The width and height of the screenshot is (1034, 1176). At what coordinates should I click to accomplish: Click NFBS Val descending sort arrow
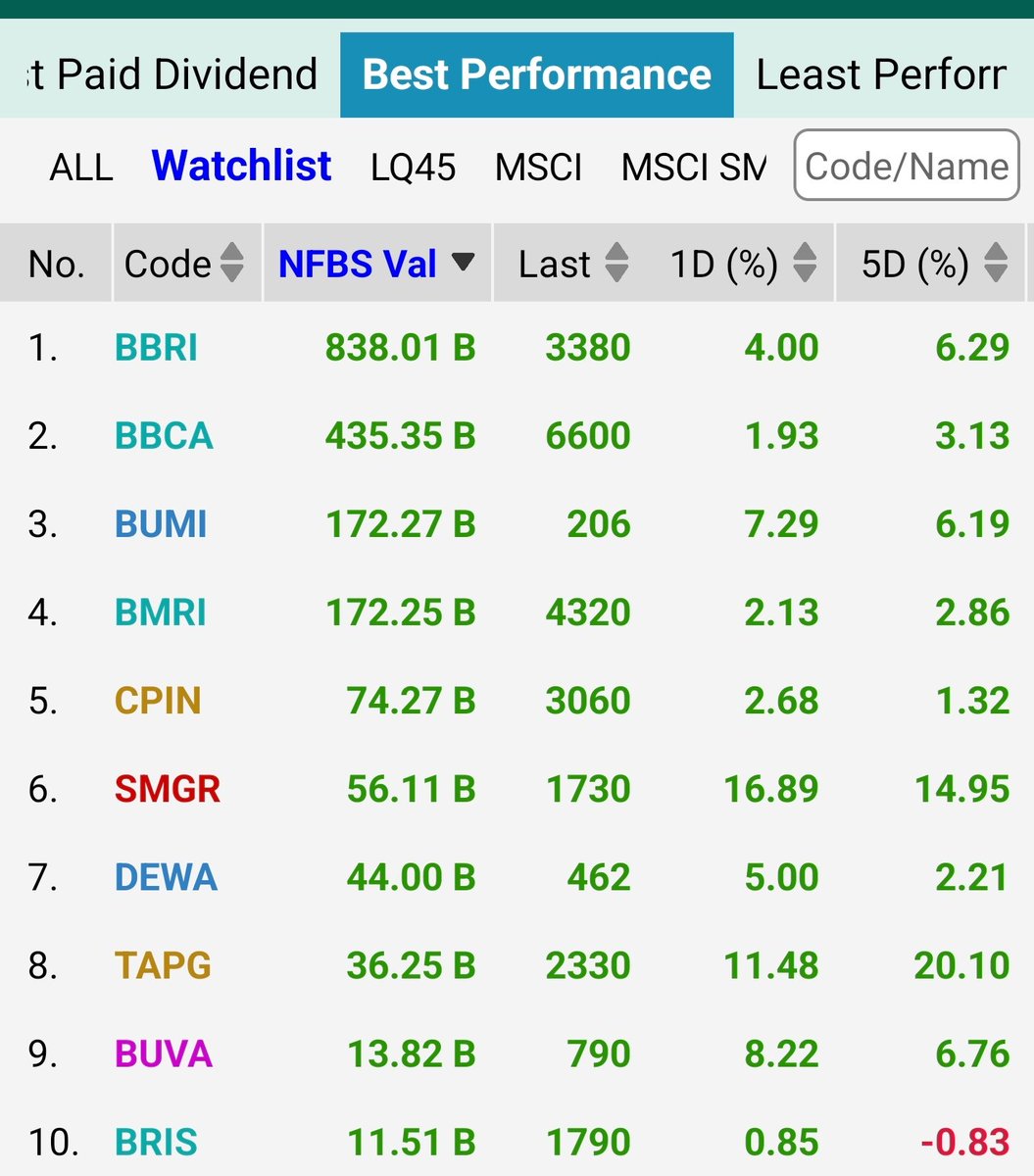point(463,262)
